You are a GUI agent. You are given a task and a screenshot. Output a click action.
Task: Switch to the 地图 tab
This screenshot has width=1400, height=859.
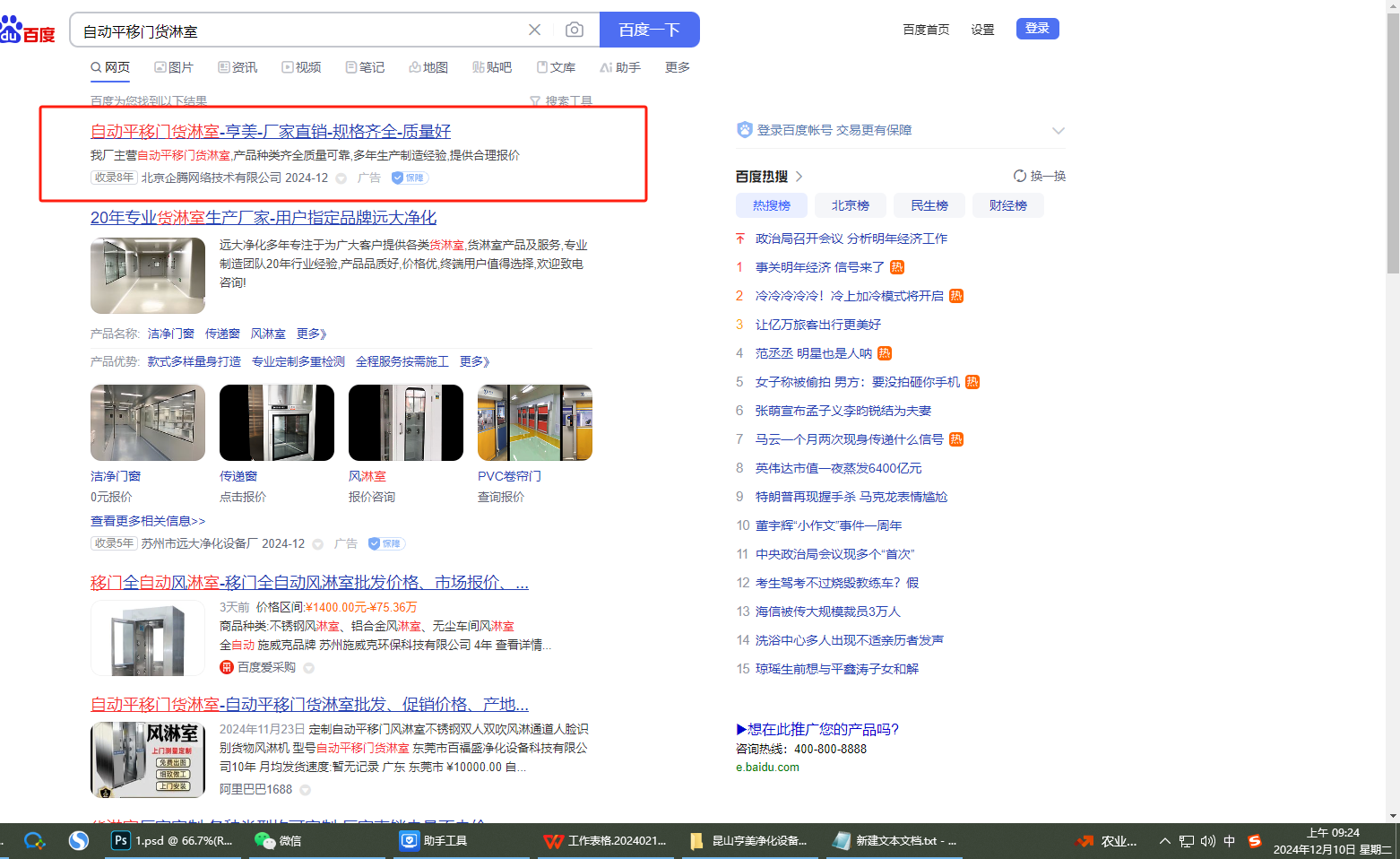click(x=428, y=67)
